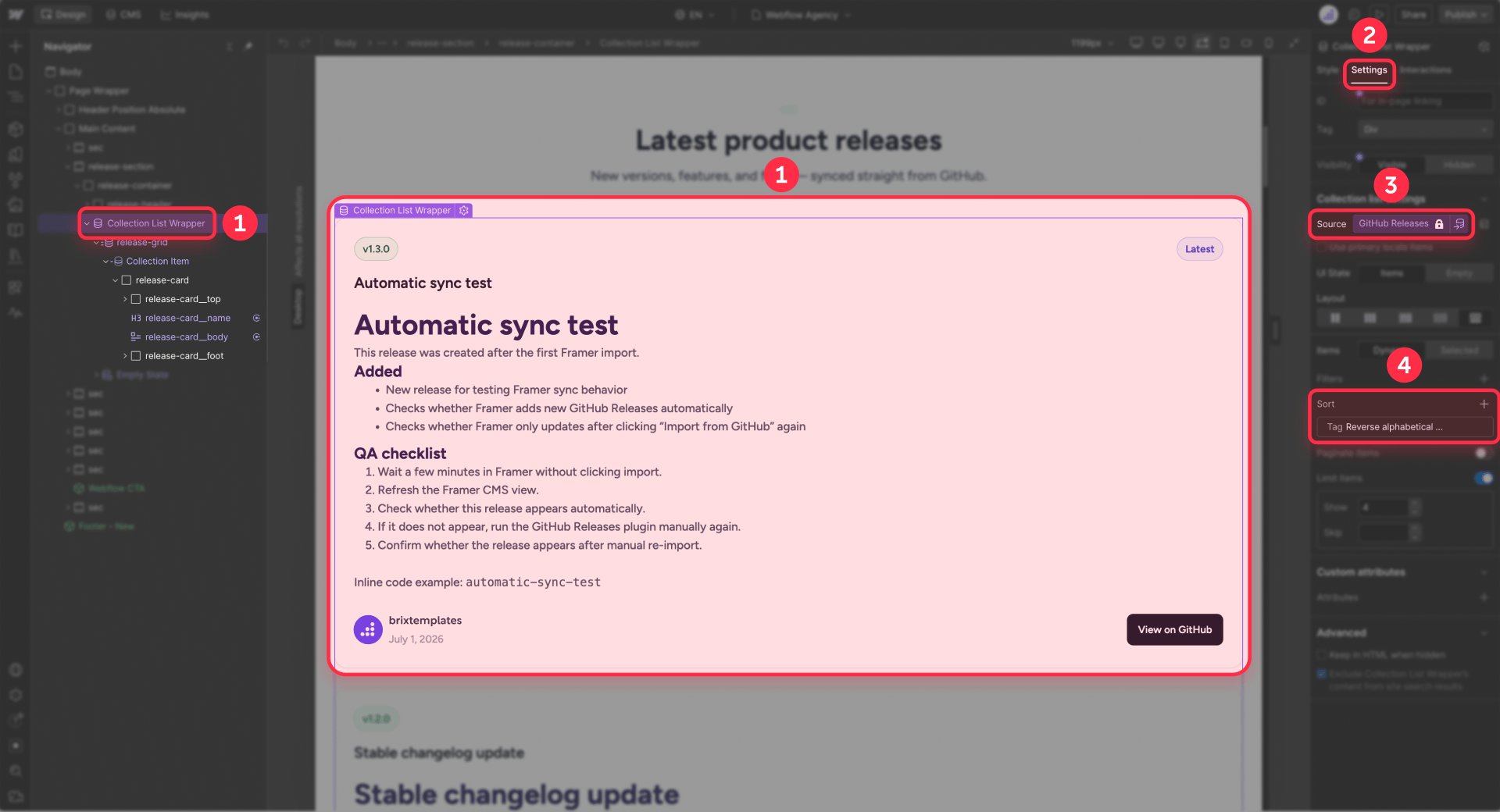Set Visibility to Hidden
This screenshot has width=1500, height=812.
coord(1459,165)
